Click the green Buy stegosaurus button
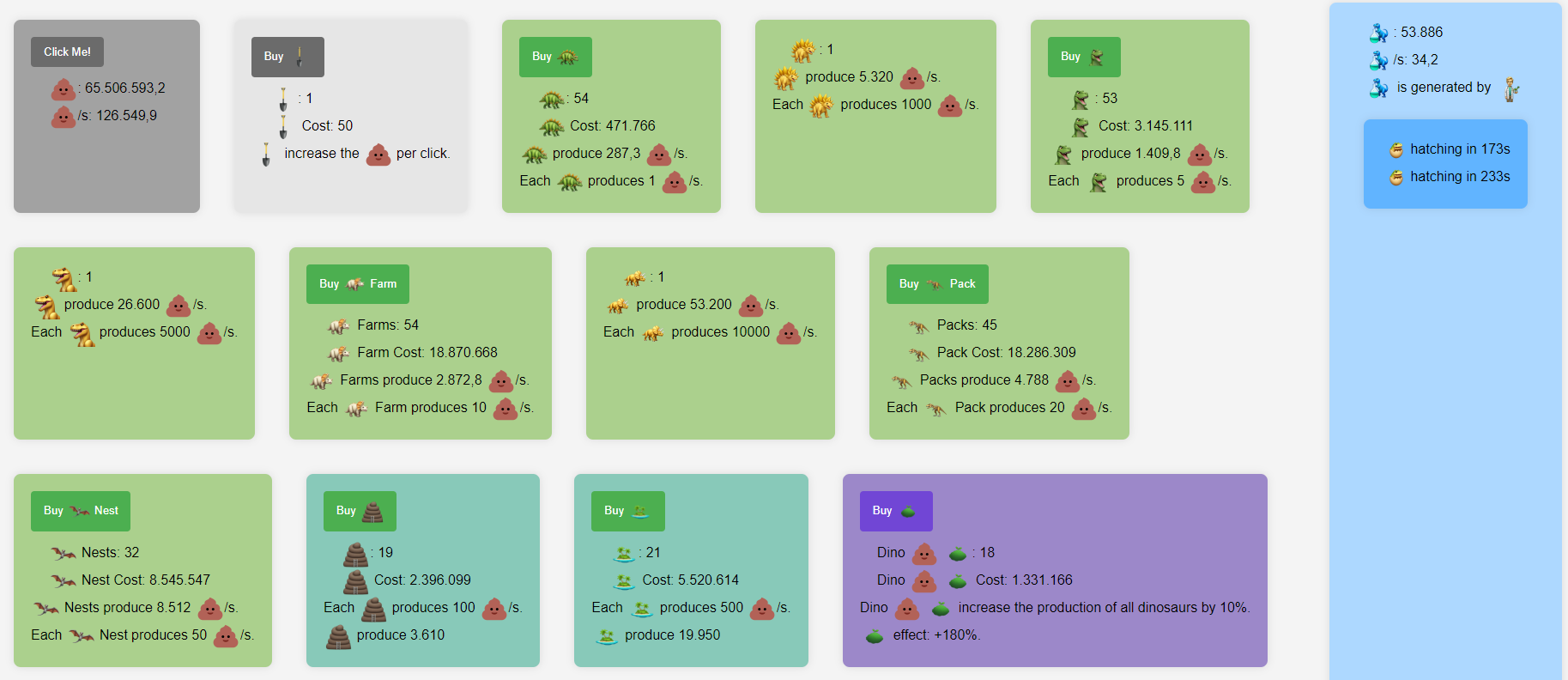This screenshot has width=1568, height=680. (554, 57)
